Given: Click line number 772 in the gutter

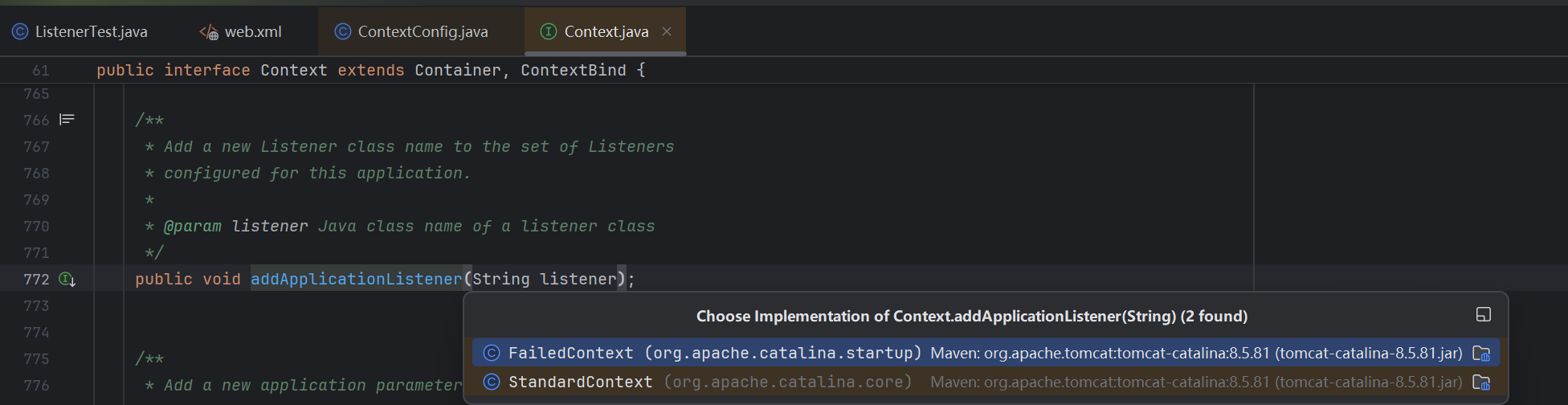Looking at the screenshot, I should coord(36,279).
